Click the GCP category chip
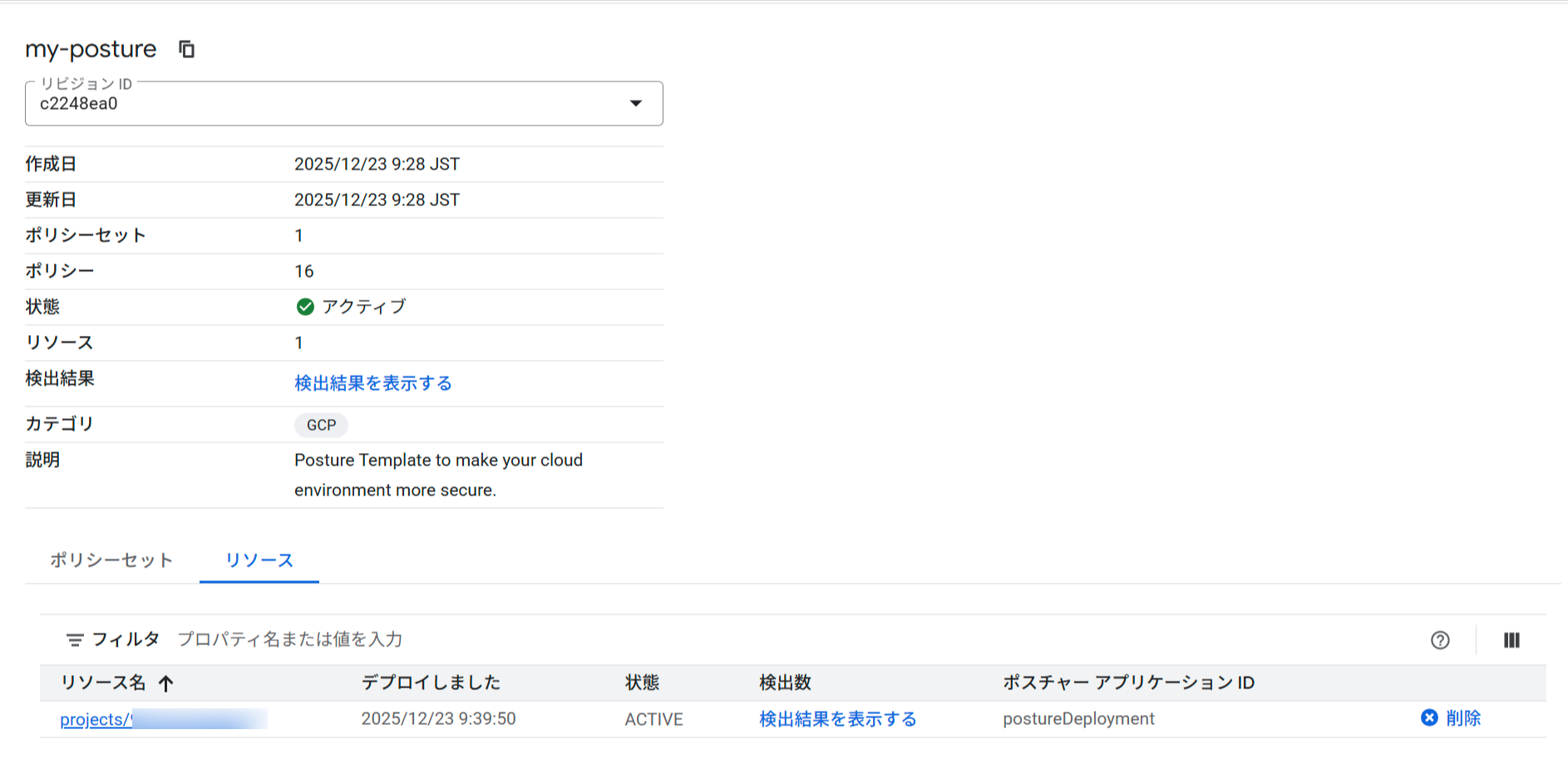The width and height of the screenshot is (1568, 779). (321, 425)
